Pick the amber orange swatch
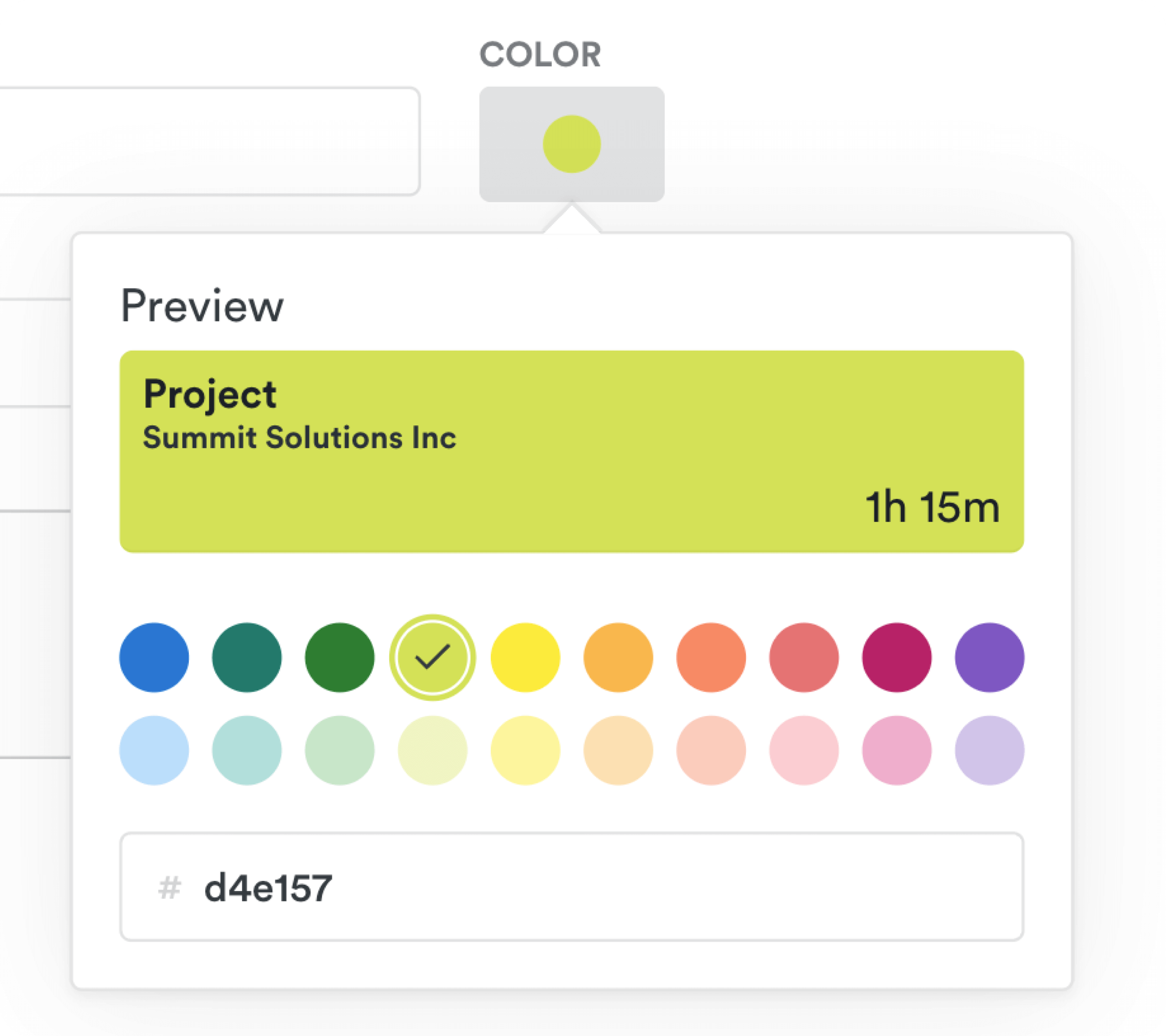 pos(619,658)
